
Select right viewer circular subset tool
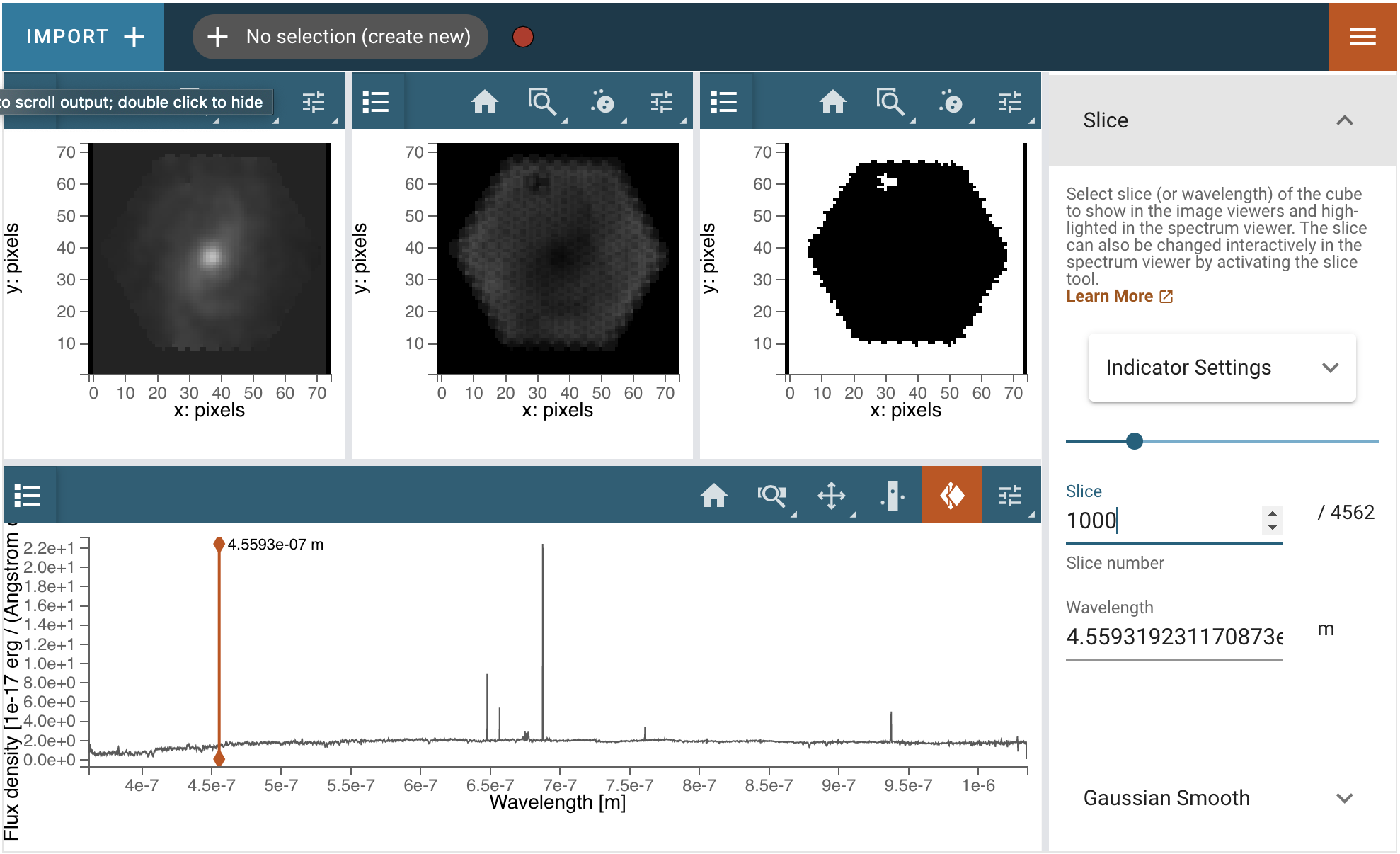tap(951, 103)
